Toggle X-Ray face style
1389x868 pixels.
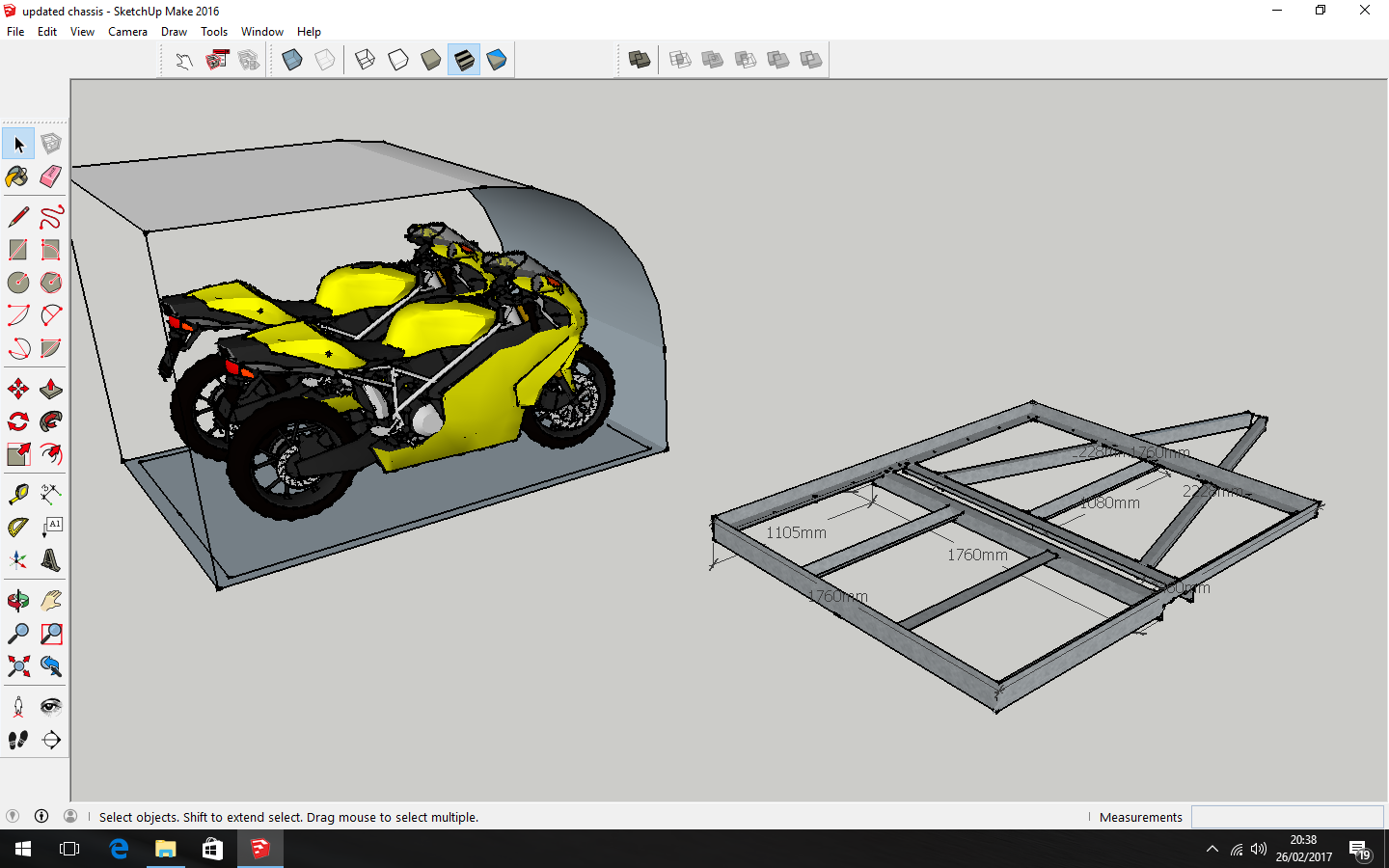tap(292, 60)
